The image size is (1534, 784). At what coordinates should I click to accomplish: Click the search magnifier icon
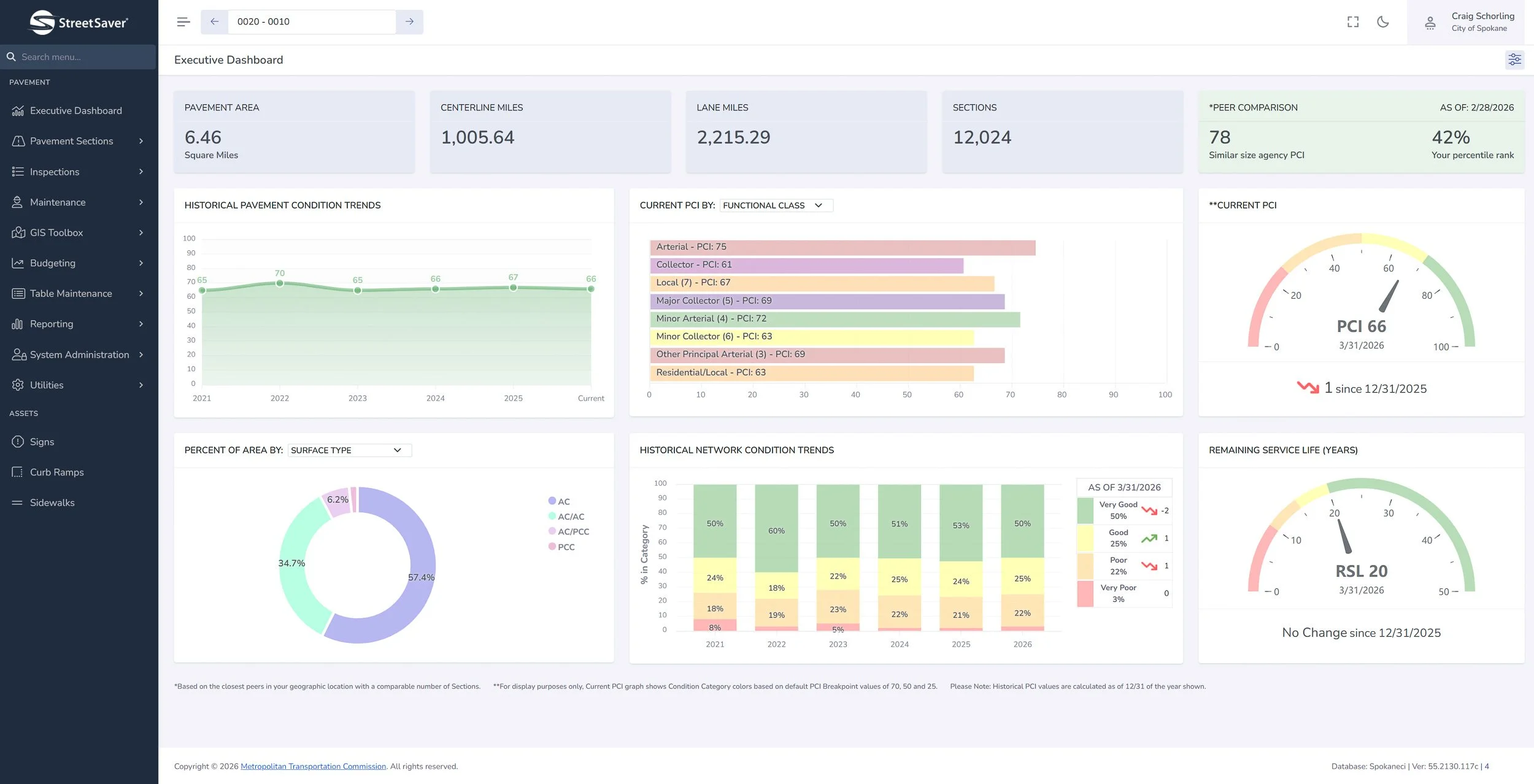[x=11, y=57]
